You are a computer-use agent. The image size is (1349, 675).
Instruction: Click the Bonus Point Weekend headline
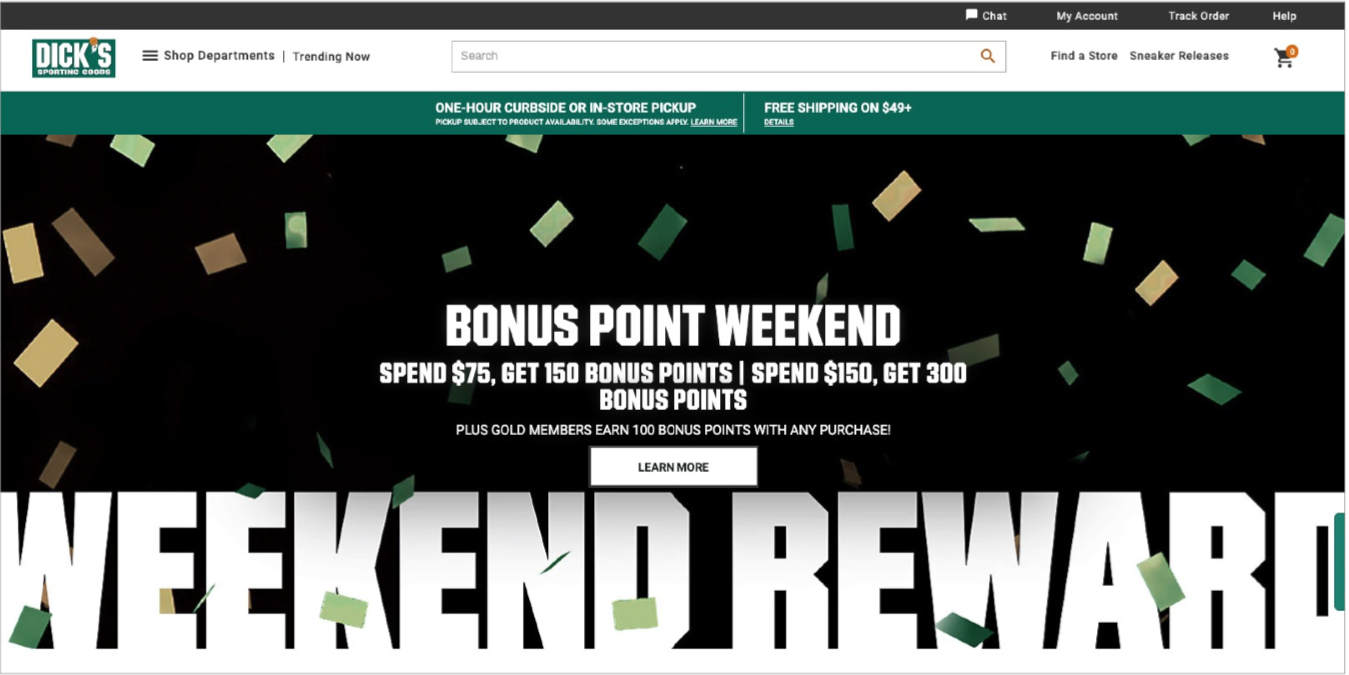673,326
